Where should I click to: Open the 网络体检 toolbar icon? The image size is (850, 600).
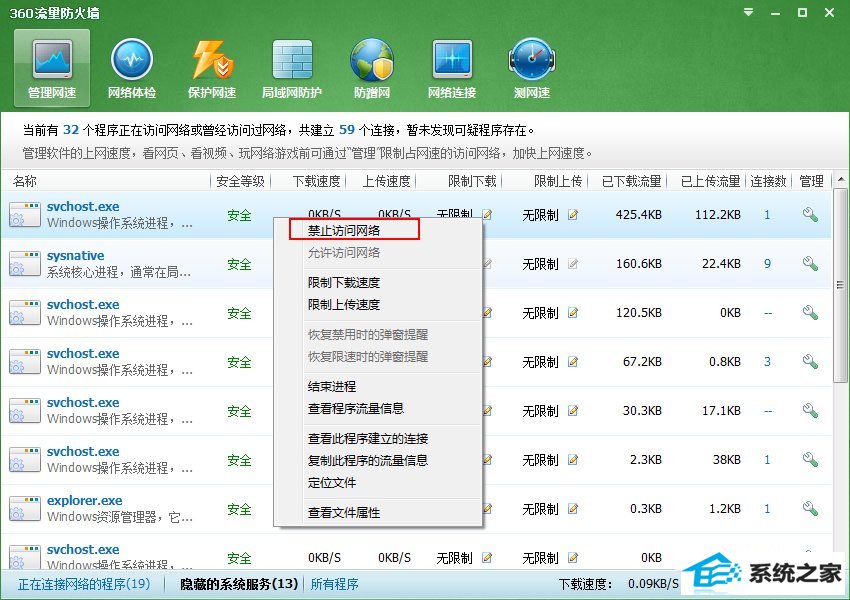click(x=132, y=69)
